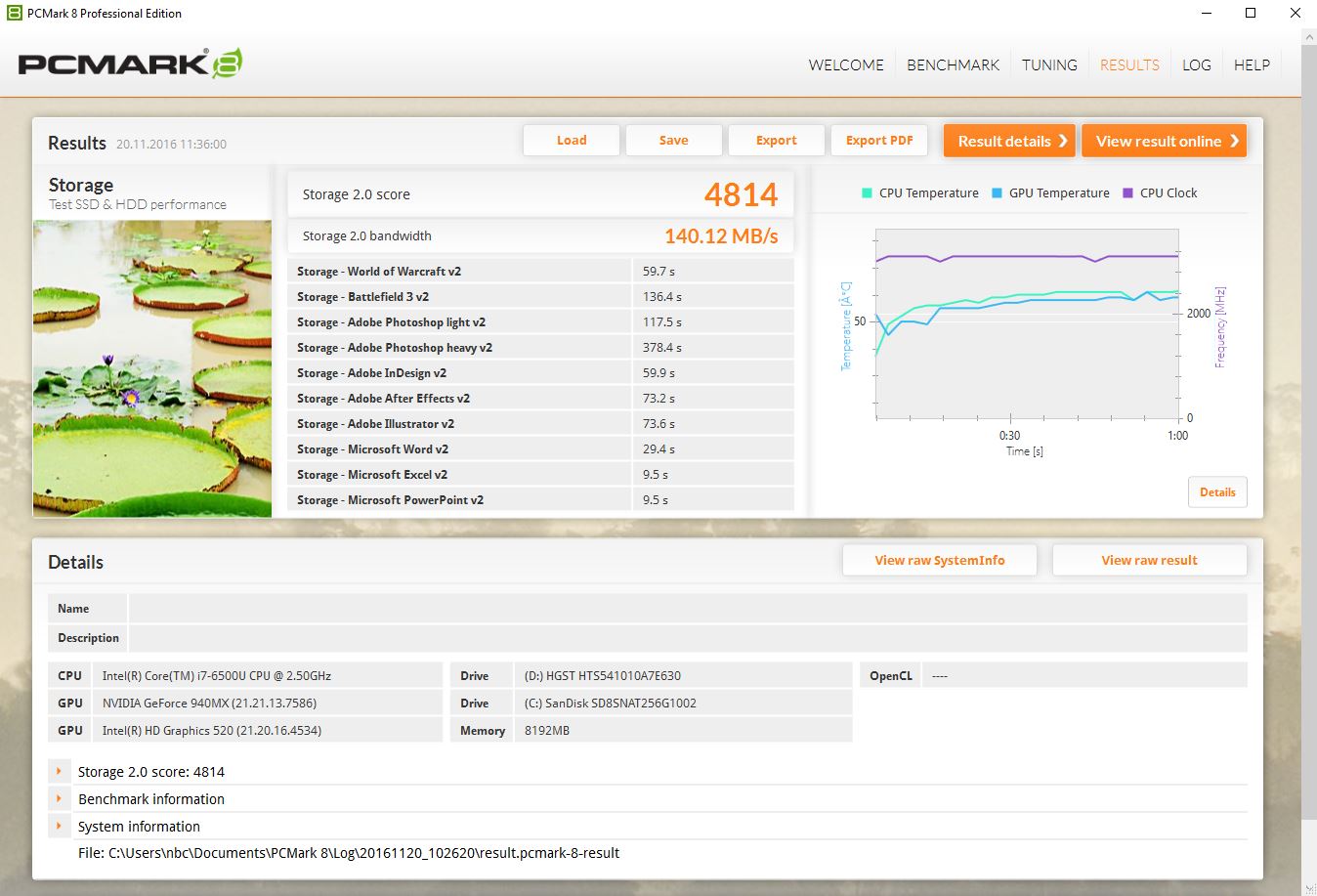Select Storage - Microsoft Word v2 row
This screenshot has height=896, width=1317.
(540, 448)
